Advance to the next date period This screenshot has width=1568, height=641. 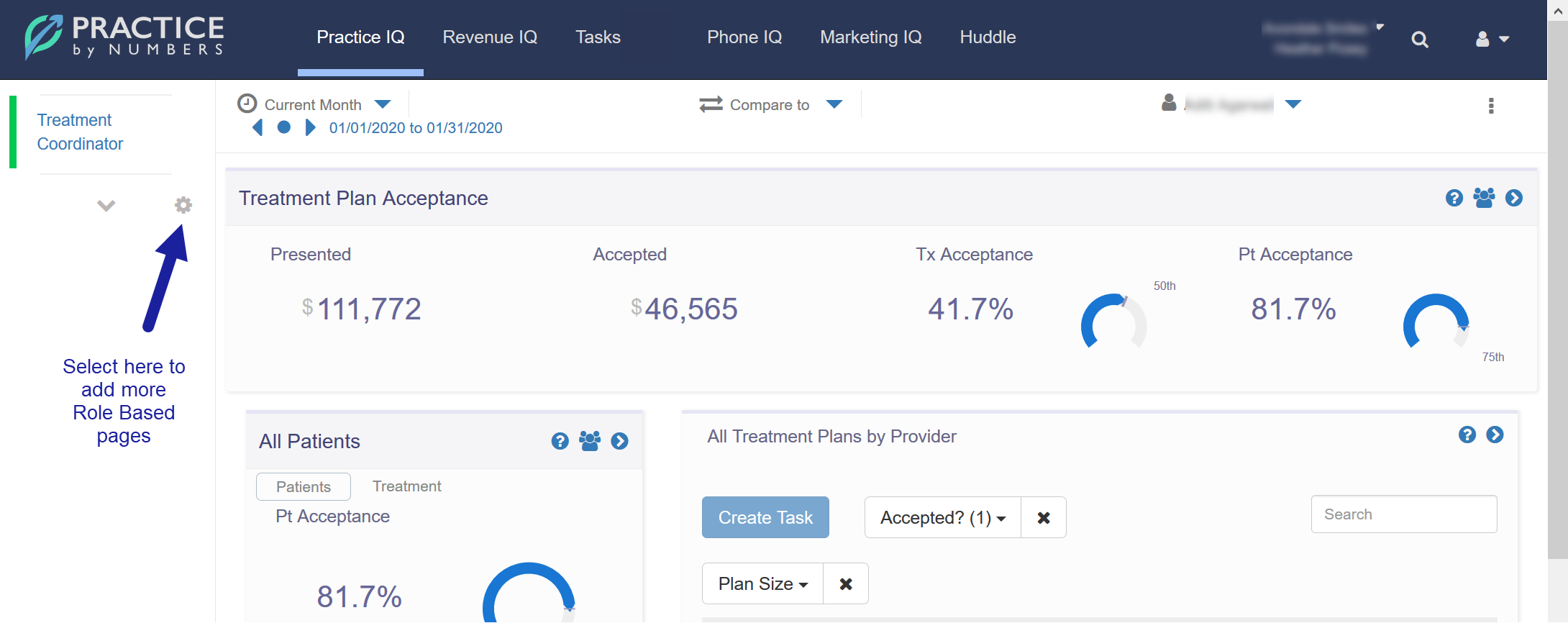310,127
